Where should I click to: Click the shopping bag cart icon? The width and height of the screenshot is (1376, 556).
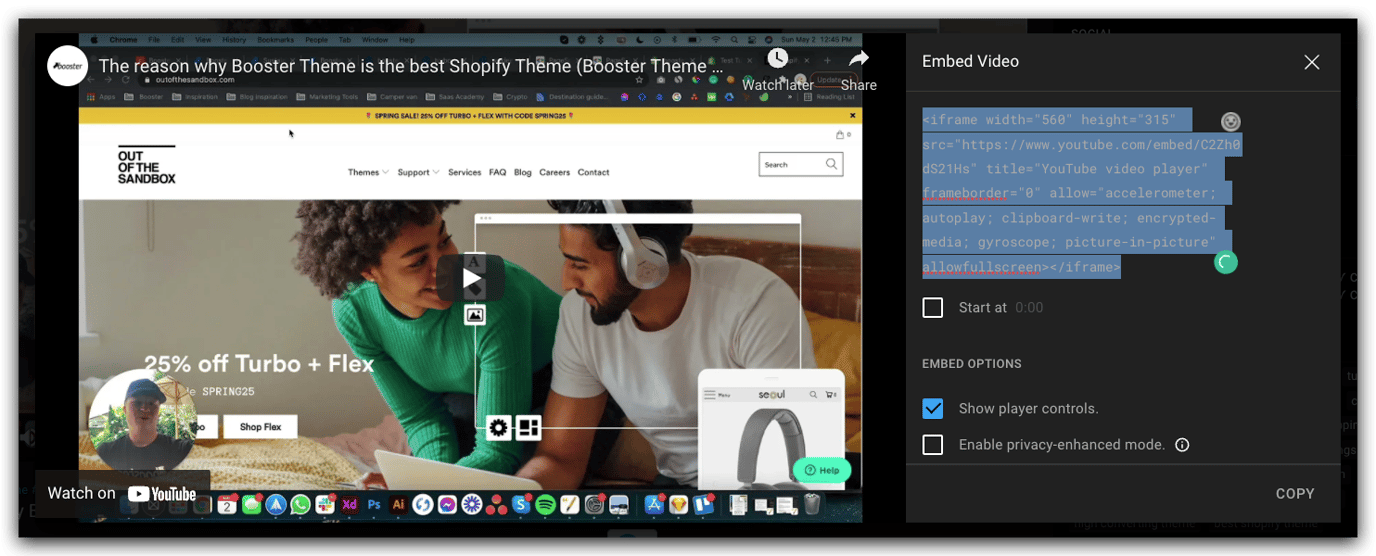coord(842,134)
